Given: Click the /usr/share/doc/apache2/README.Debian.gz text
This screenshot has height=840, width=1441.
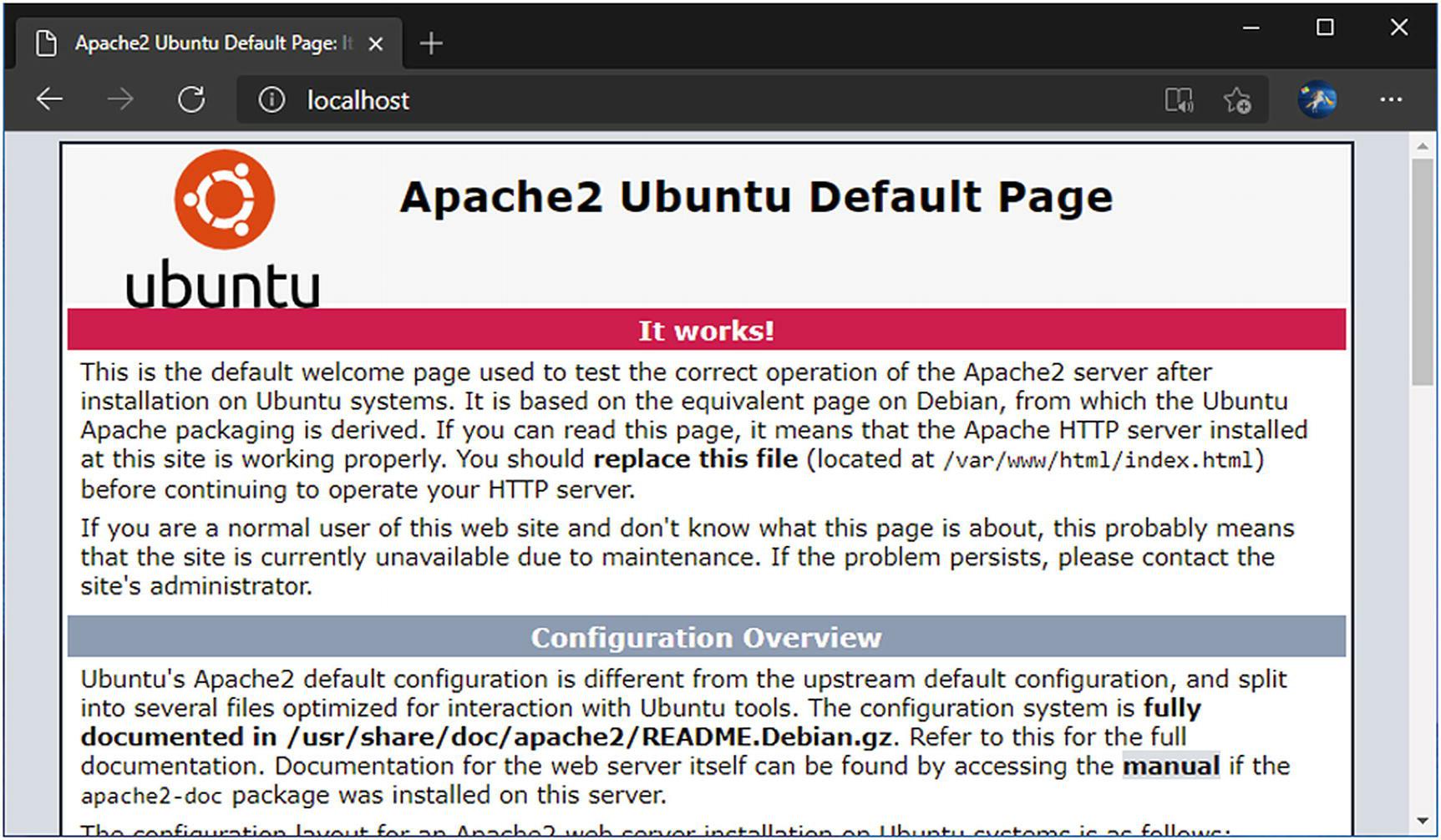Looking at the screenshot, I should [x=590, y=737].
